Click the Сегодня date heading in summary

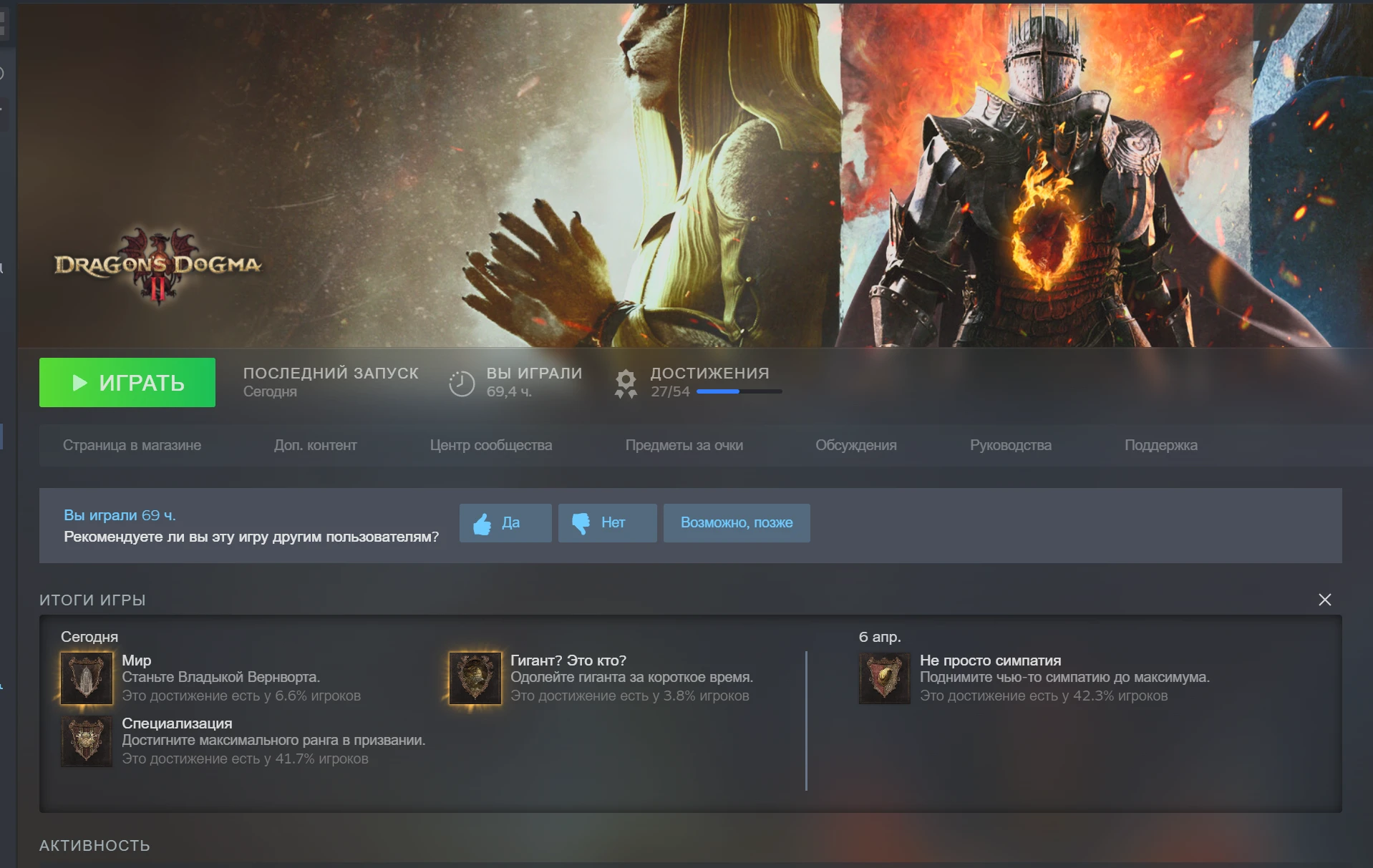89,637
